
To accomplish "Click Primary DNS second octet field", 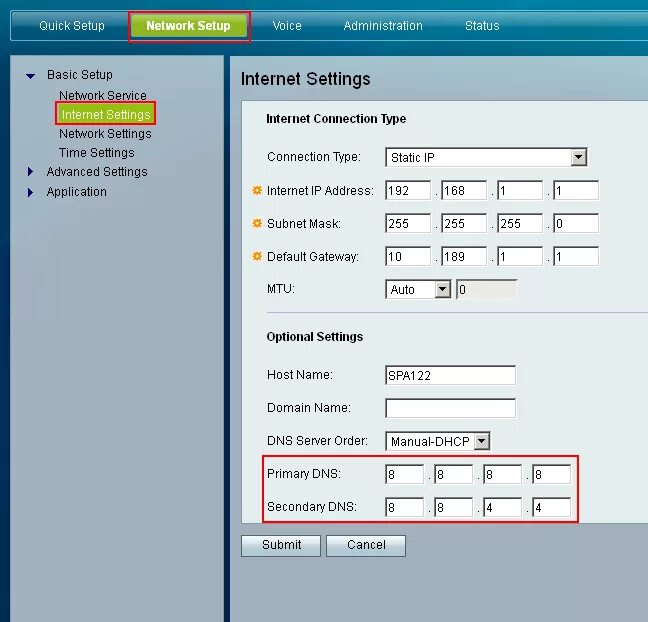I will pyautogui.click(x=453, y=474).
